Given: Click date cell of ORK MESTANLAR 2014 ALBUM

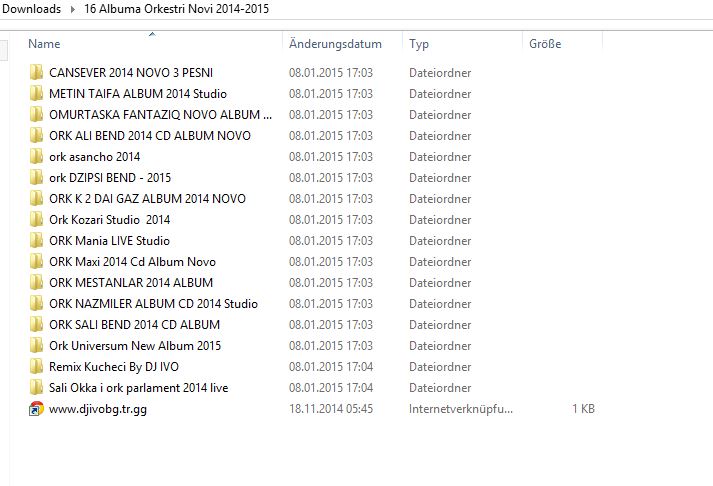Looking at the screenshot, I should tap(331, 282).
